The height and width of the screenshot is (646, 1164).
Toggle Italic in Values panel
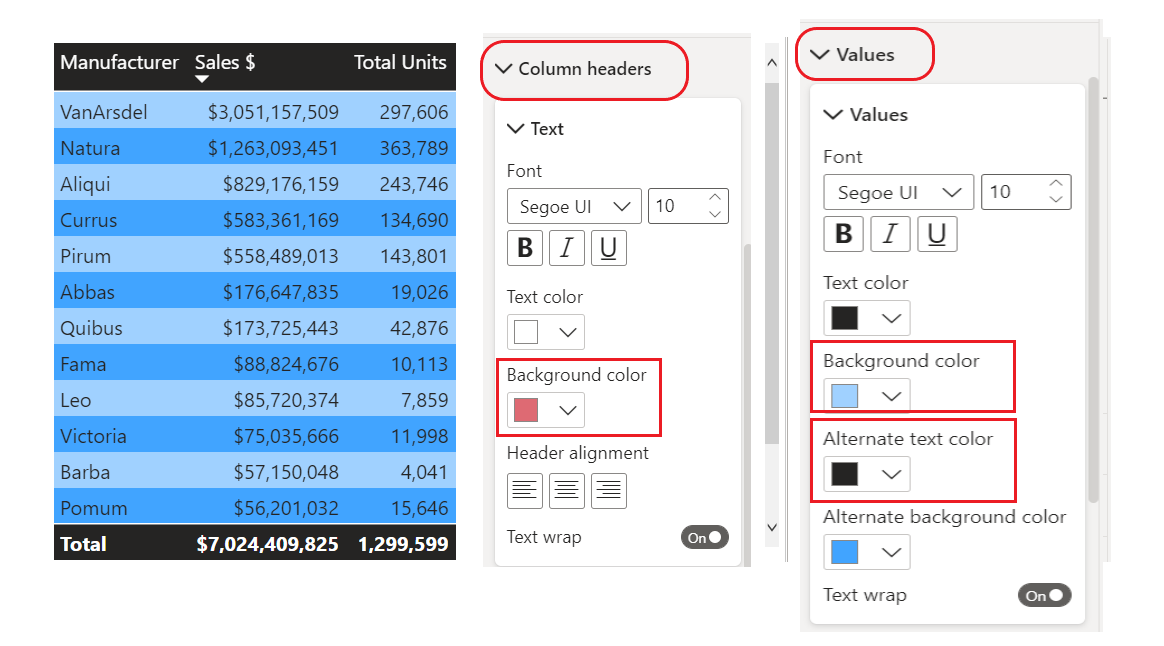[x=890, y=234]
